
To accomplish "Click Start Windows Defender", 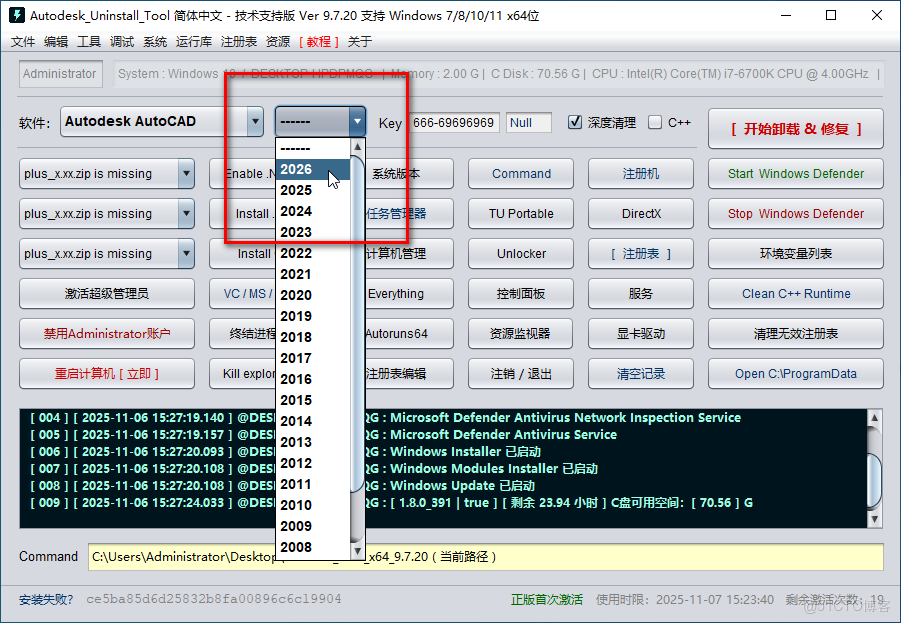I will [x=795, y=173].
